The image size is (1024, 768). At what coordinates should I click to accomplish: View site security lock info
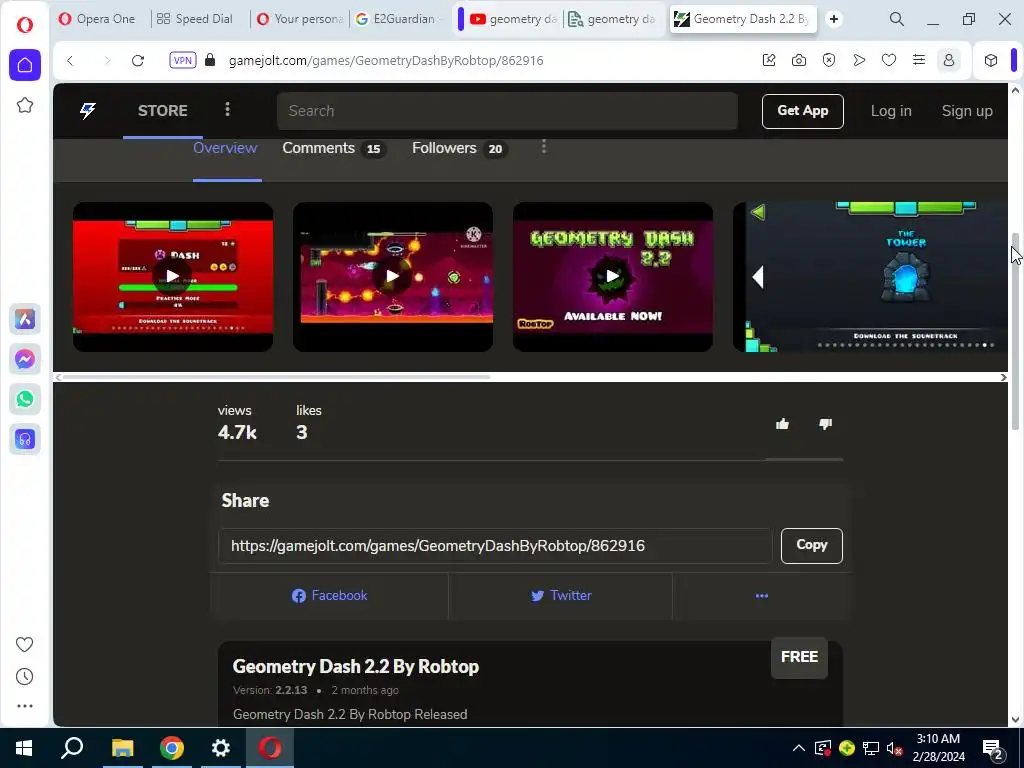(x=210, y=60)
